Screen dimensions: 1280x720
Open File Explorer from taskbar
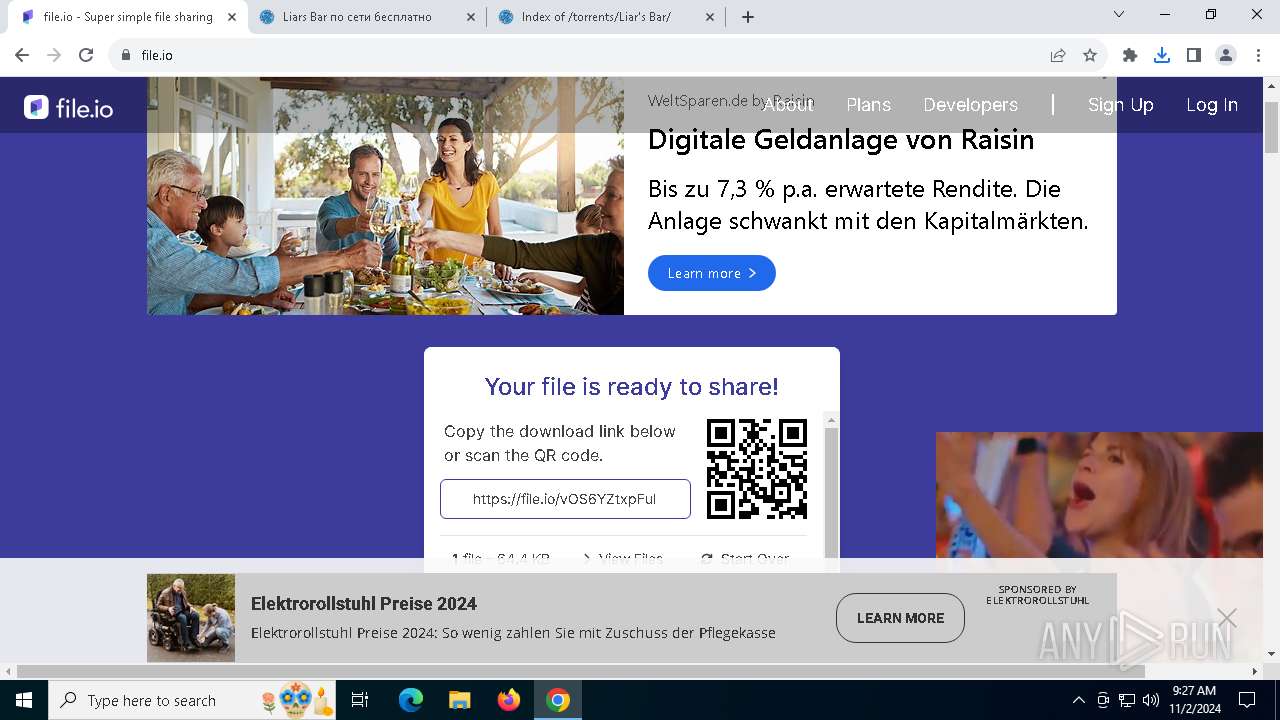(x=459, y=700)
